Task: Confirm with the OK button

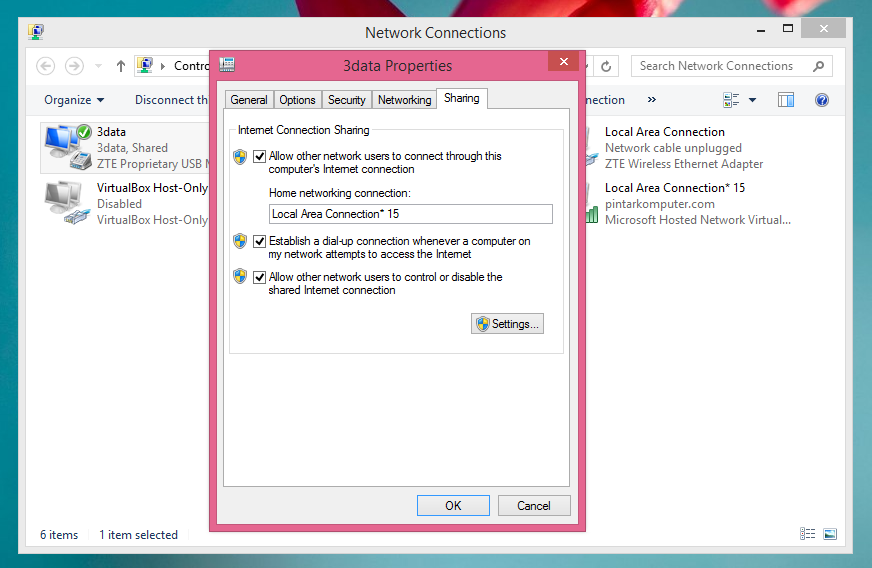Action: [453, 506]
